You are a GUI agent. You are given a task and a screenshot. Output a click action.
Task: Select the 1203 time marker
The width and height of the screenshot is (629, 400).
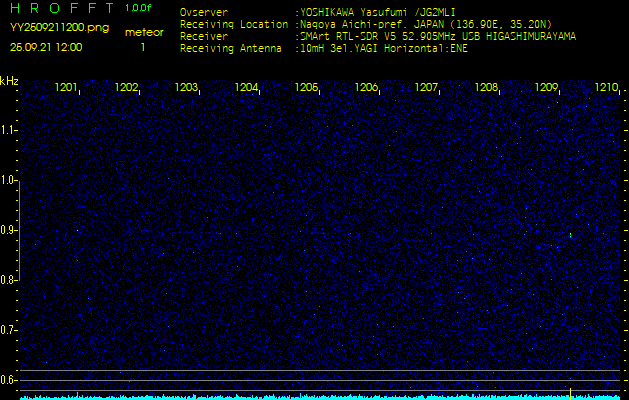click(x=187, y=88)
